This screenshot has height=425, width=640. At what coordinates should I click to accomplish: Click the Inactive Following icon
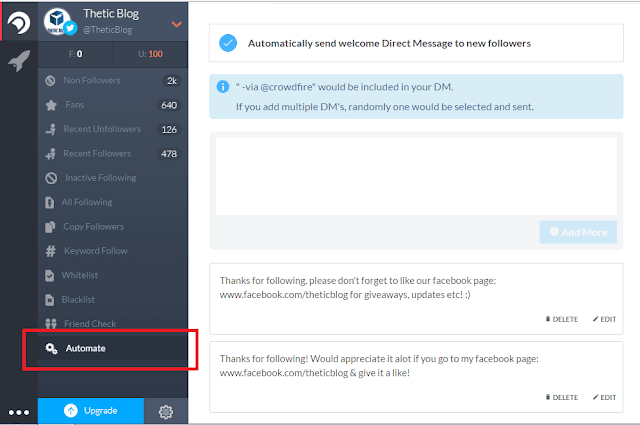point(51,178)
